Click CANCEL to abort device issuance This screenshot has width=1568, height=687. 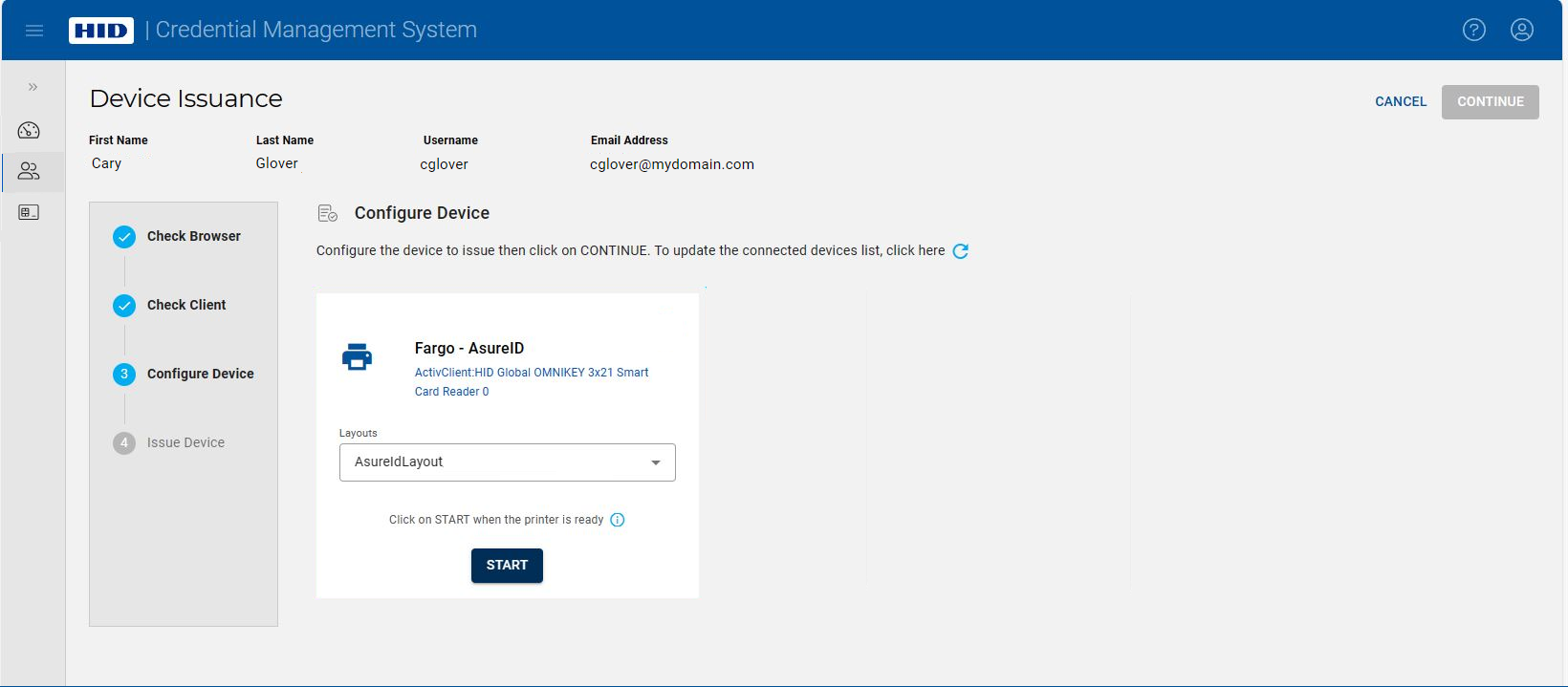[x=1401, y=101]
